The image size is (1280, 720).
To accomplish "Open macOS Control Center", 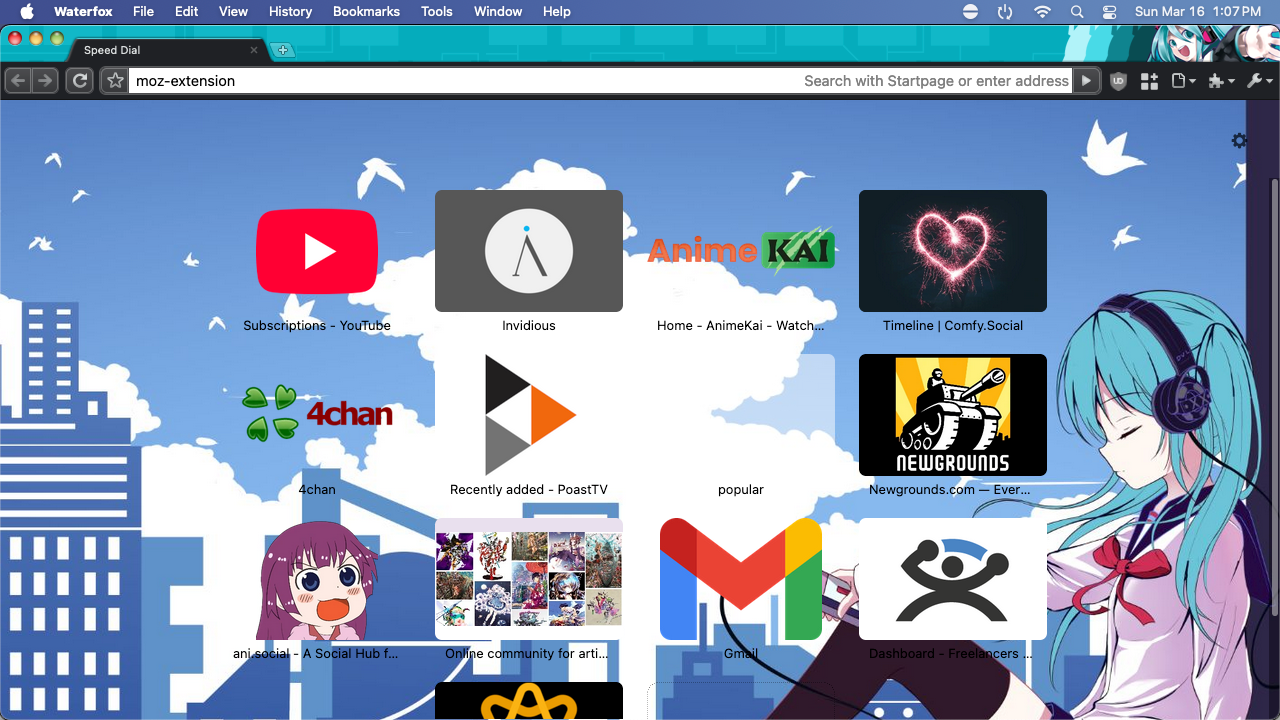I will pos(1109,12).
